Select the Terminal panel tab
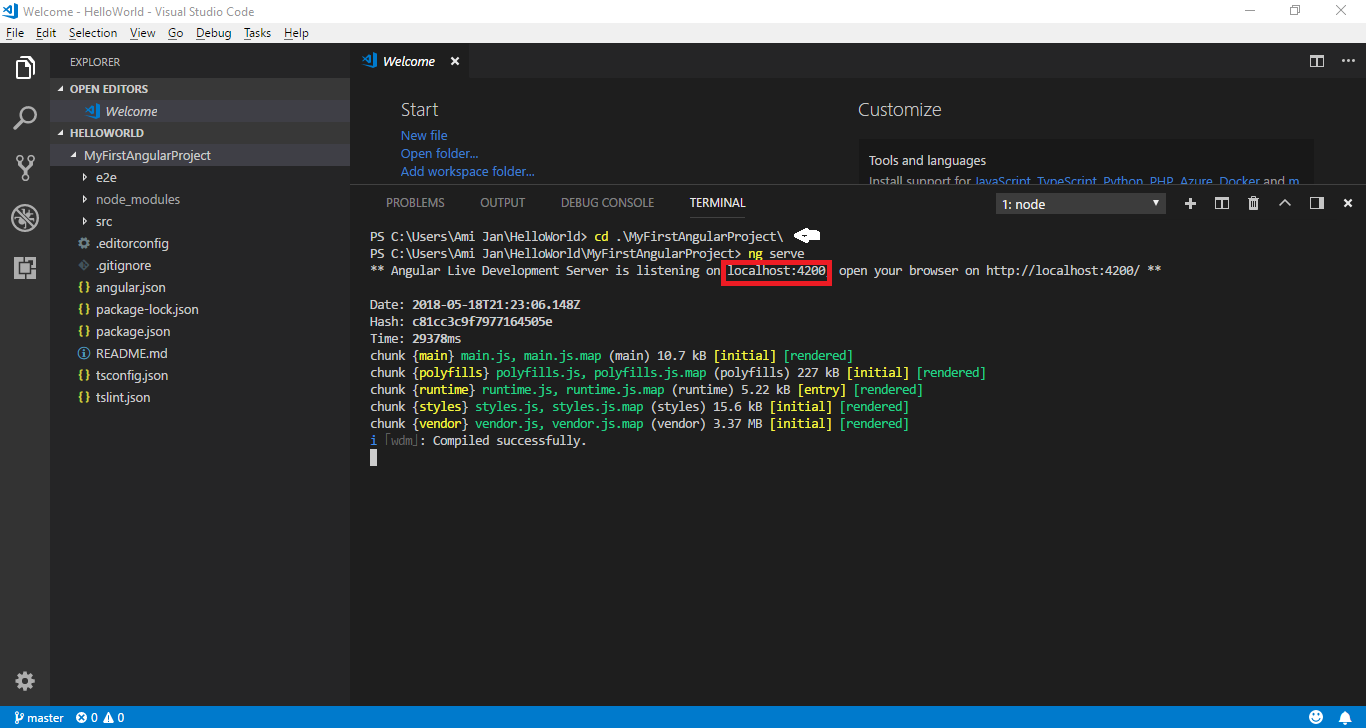This screenshot has width=1366, height=728. (717, 203)
